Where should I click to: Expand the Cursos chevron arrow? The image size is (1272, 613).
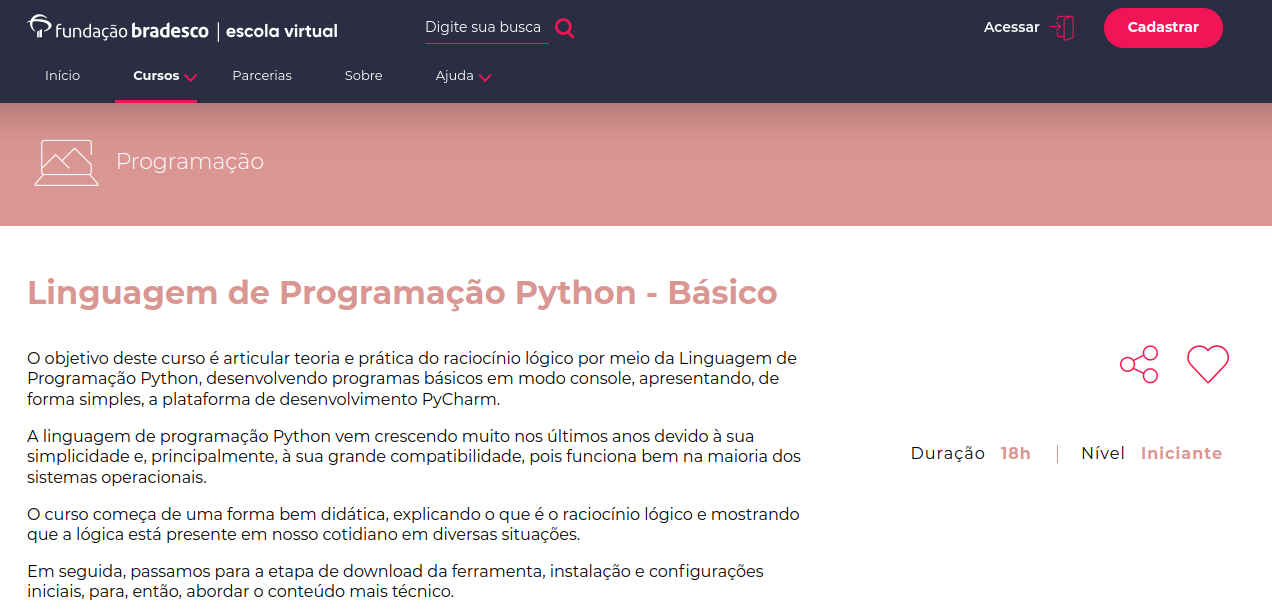(191, 77)
